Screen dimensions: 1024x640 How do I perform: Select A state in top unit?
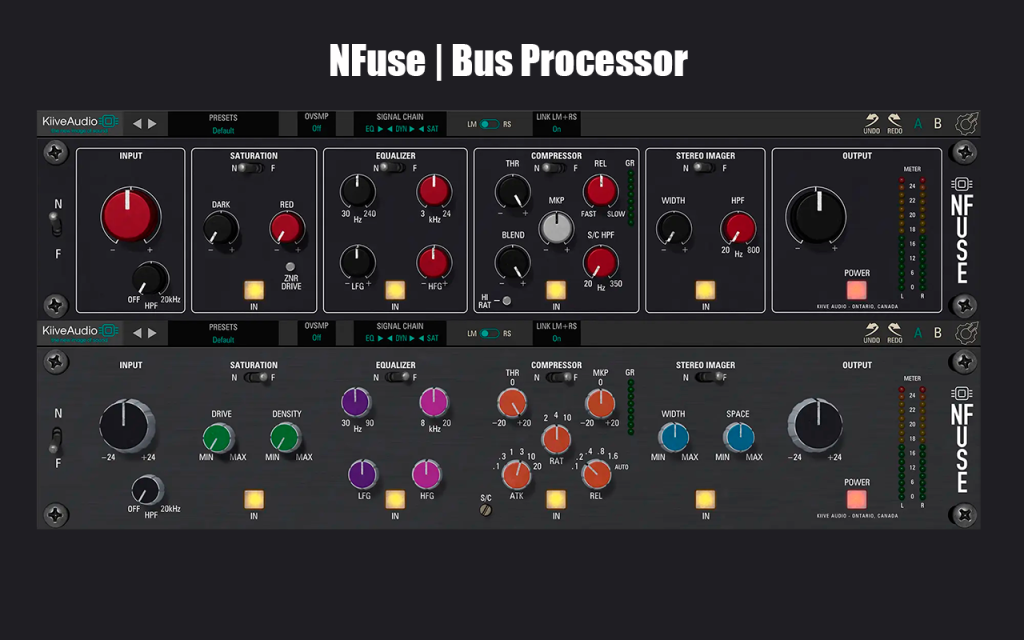(918, 123)
